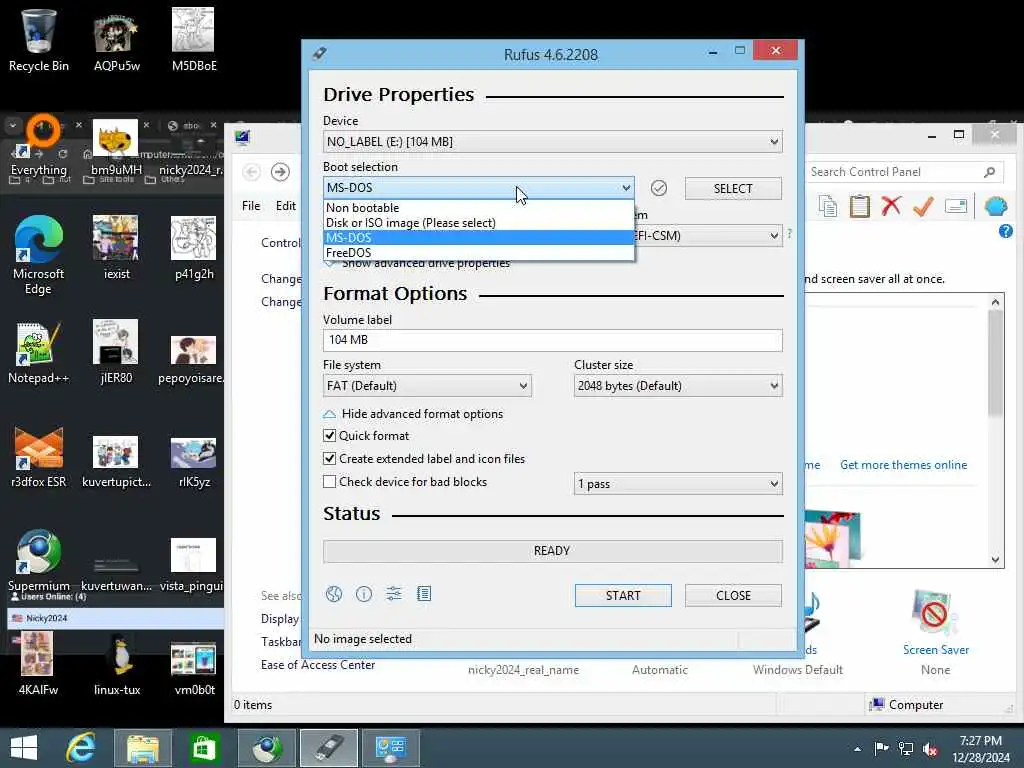The image size is (1024, 768).
Task: Select the Supermium desktop shortcut
Action: (x=39, y=560)
